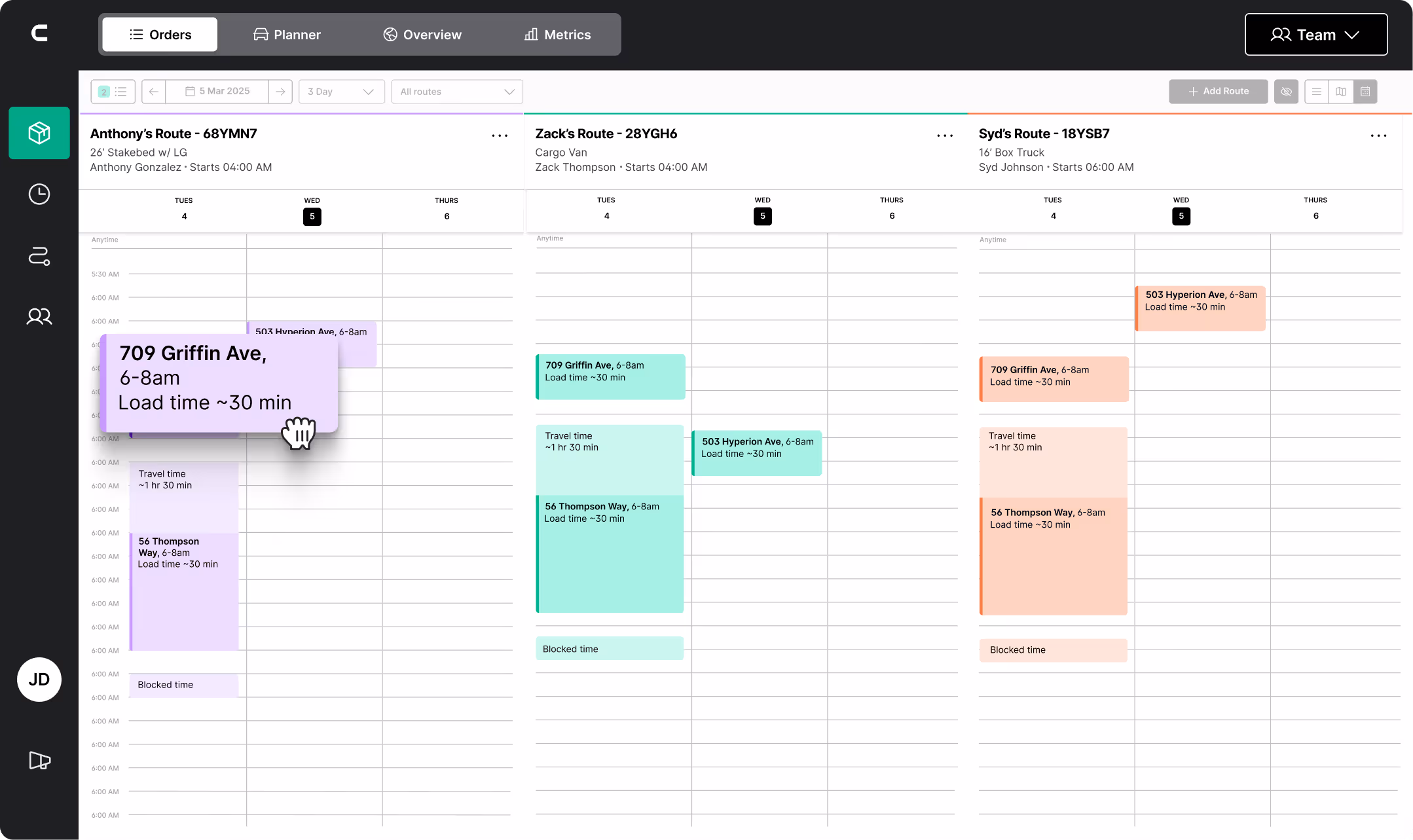Switch to map view toggle
1413x840 pixels.
(1341, 92)
